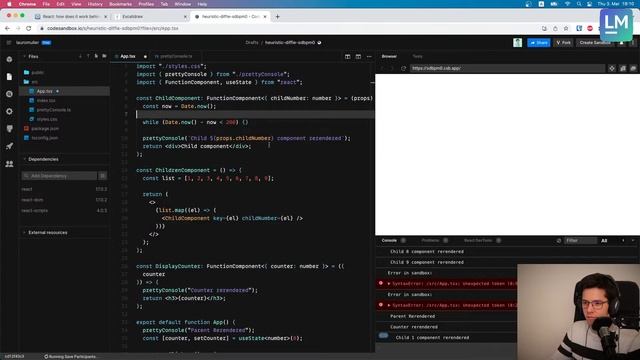Click the dependency list icon beside Add Dependency

[102, 176]
